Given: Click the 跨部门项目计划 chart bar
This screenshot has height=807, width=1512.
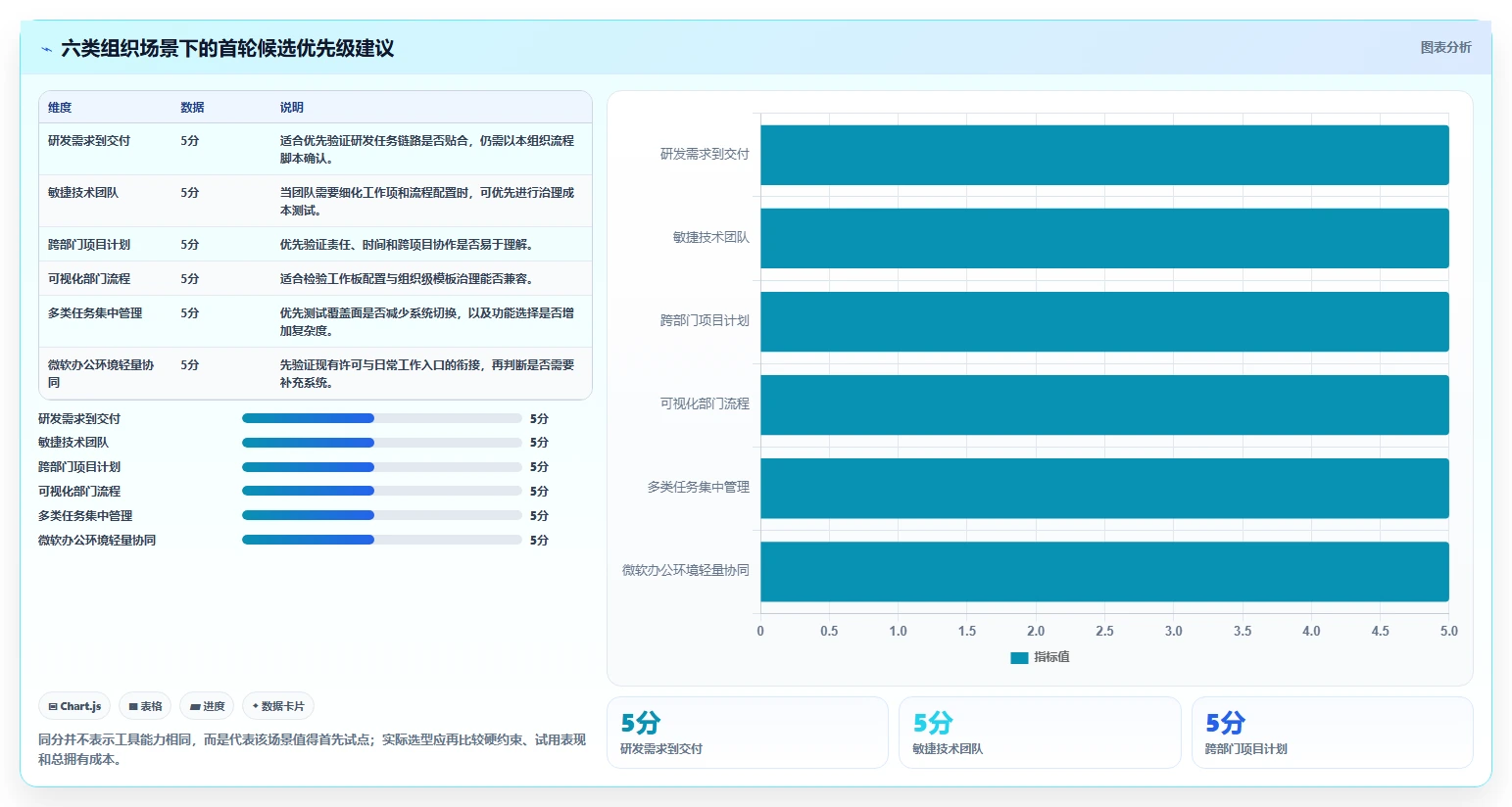Looking at the screenshot, I should (x=1104, y=321).
